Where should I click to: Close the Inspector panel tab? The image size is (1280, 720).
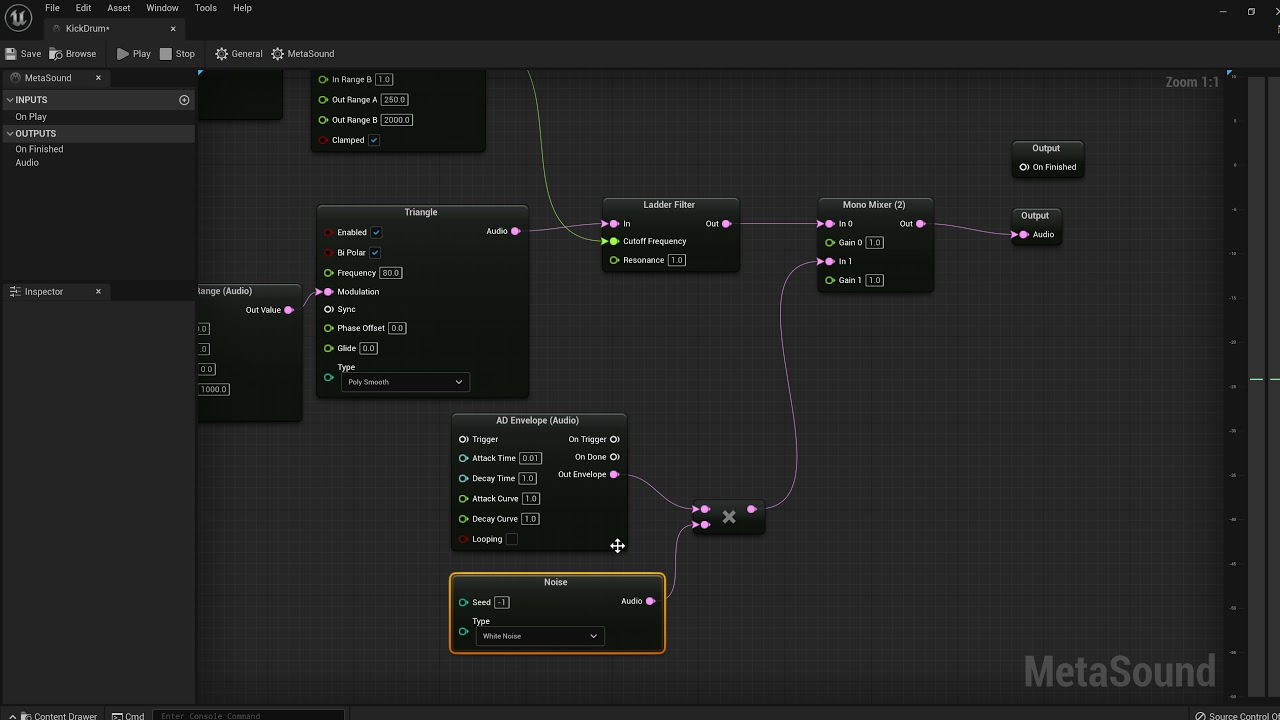(98, 292)
